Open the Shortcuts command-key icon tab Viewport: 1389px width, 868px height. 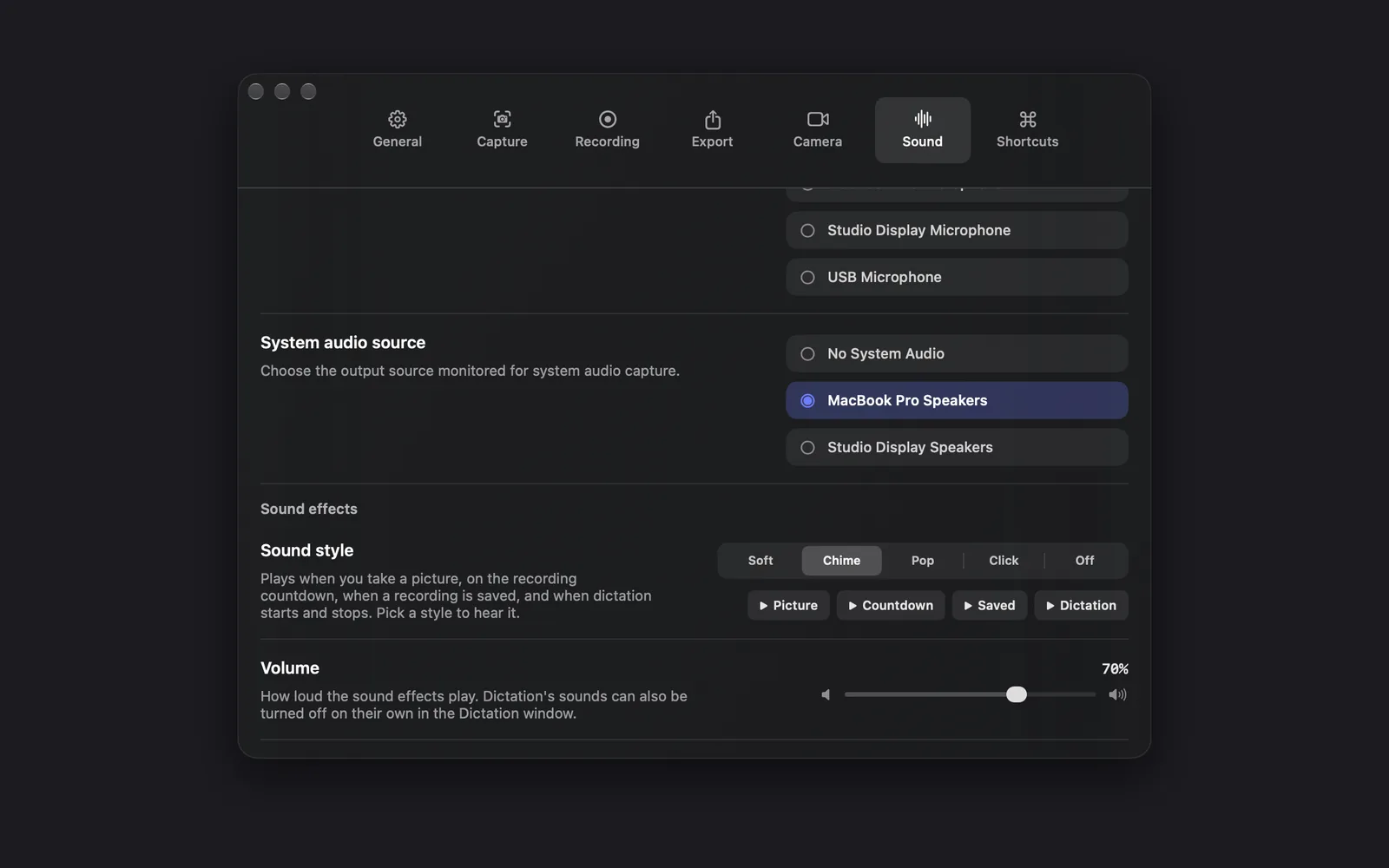tap(1028, 119)
